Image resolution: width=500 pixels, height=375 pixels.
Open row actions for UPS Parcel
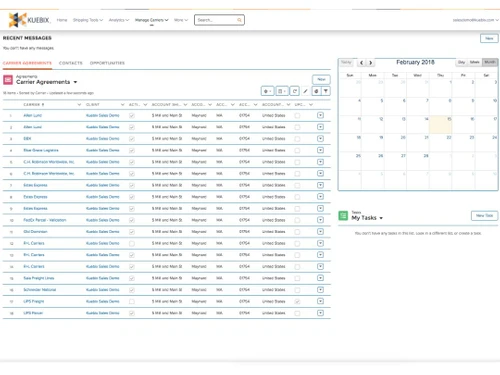click(x=320, y=313)
